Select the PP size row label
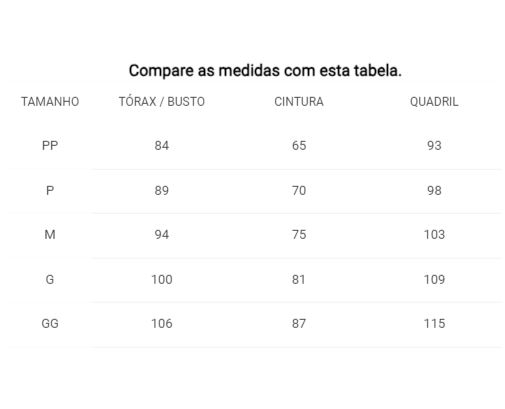This screenshot has width=505, height=409. coord(50,146)
